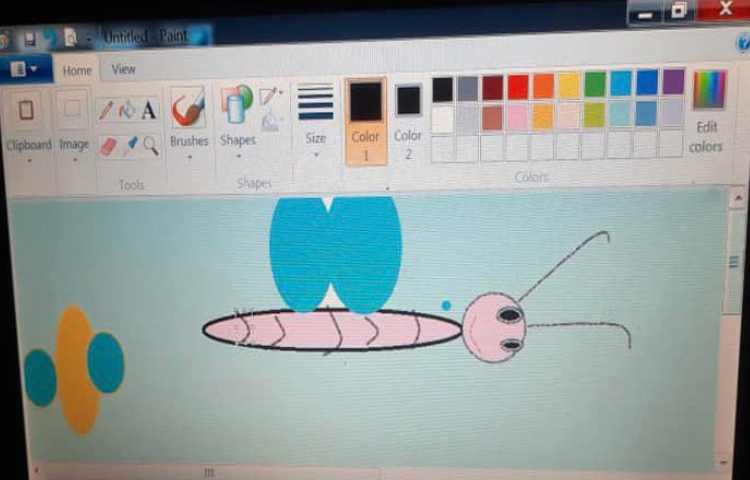Switch to the View tab
Viewport: 750px width, 480px height.
click(123, 69)
